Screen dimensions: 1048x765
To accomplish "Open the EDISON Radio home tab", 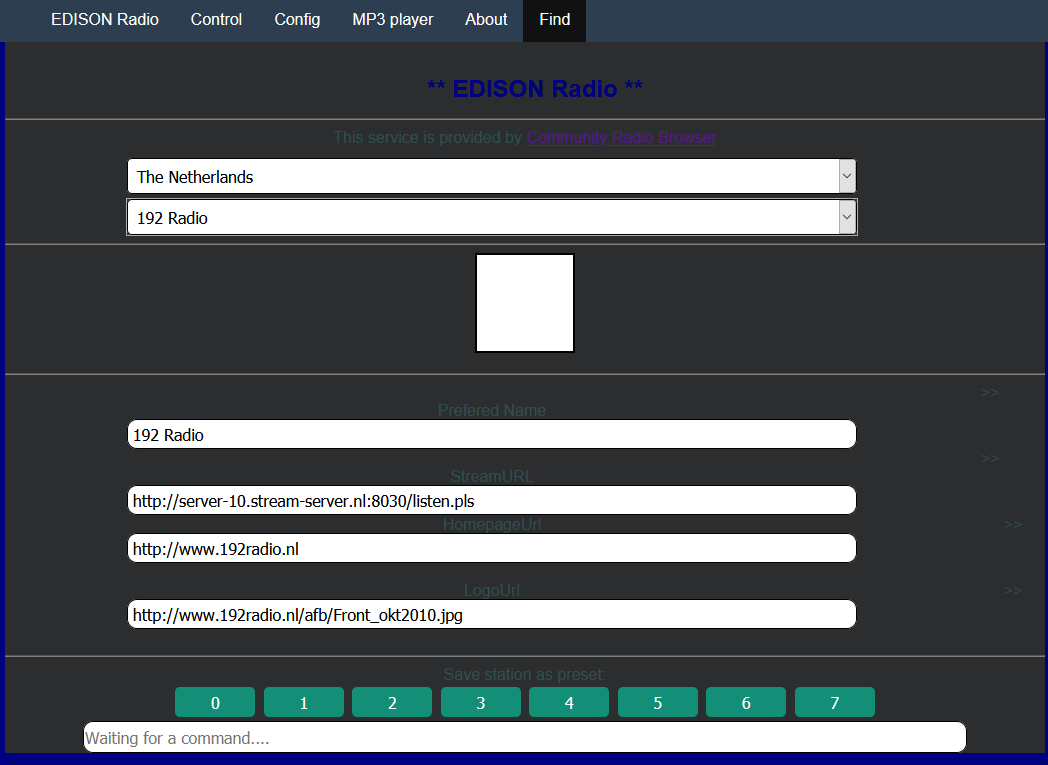I will [x=105, y=20].
